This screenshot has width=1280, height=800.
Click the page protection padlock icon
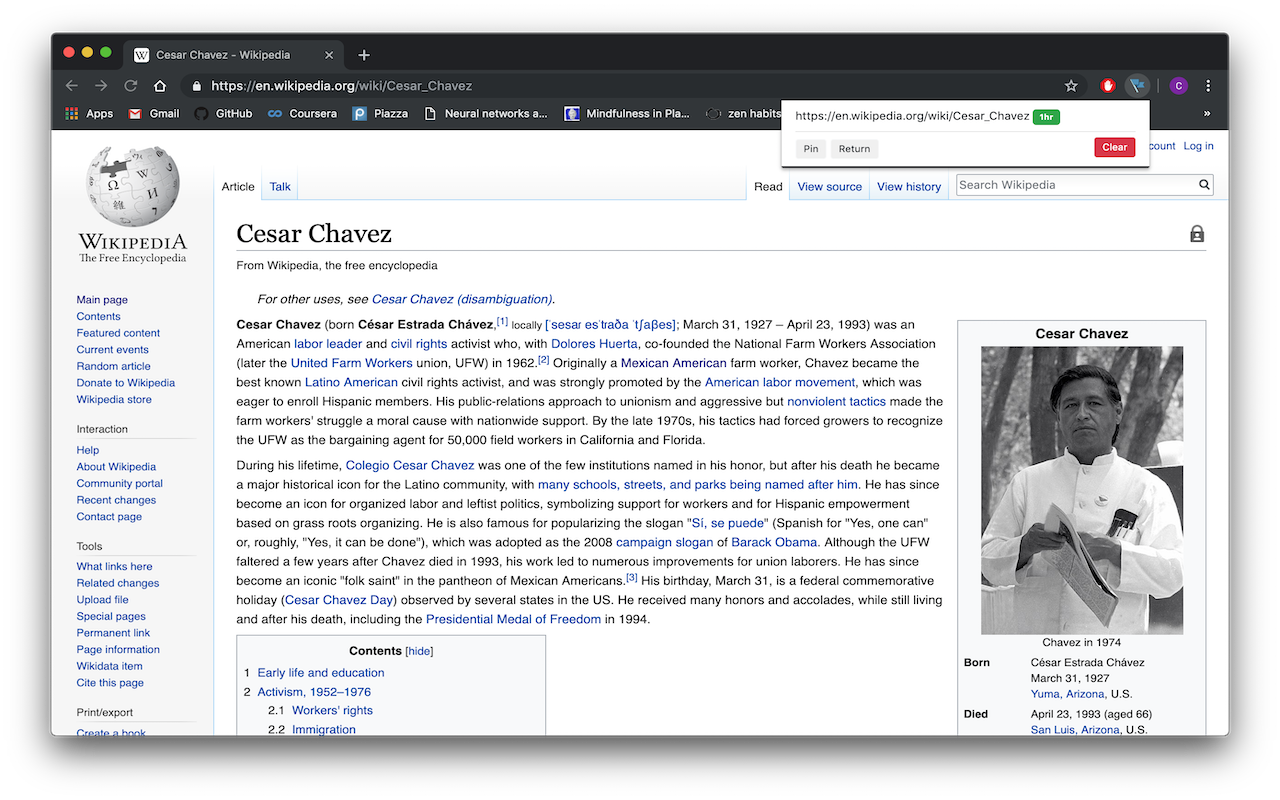(1197, 234)
